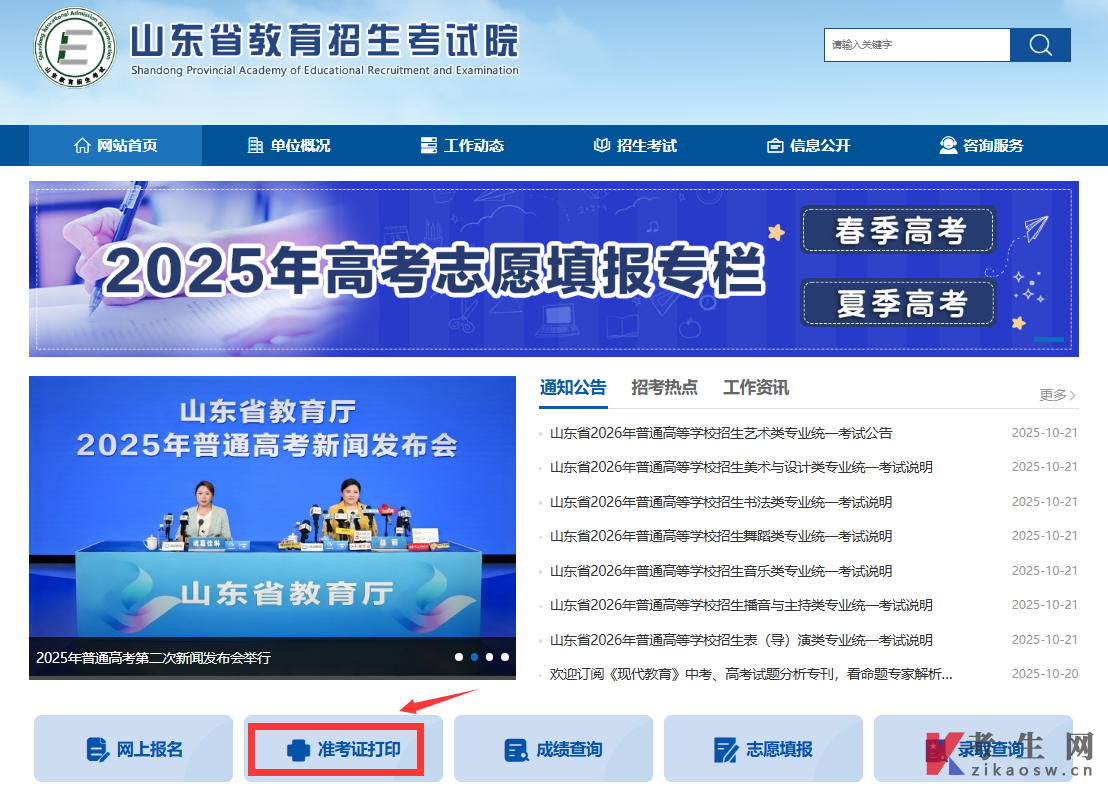
Task: Click the 更多 link with chevron
Action: tap(1058, 395)
